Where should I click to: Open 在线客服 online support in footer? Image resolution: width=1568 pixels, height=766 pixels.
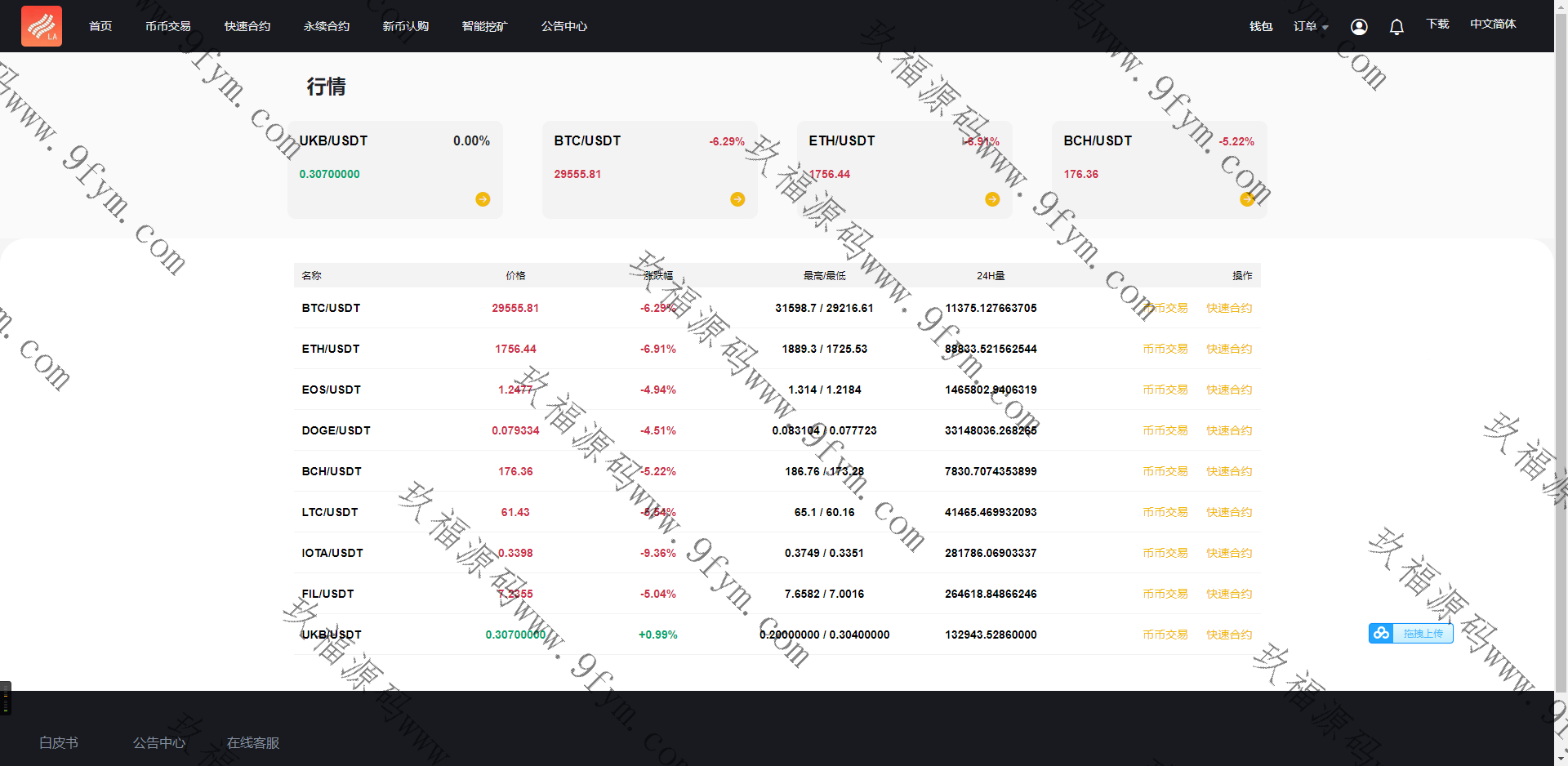coord(253,743)
